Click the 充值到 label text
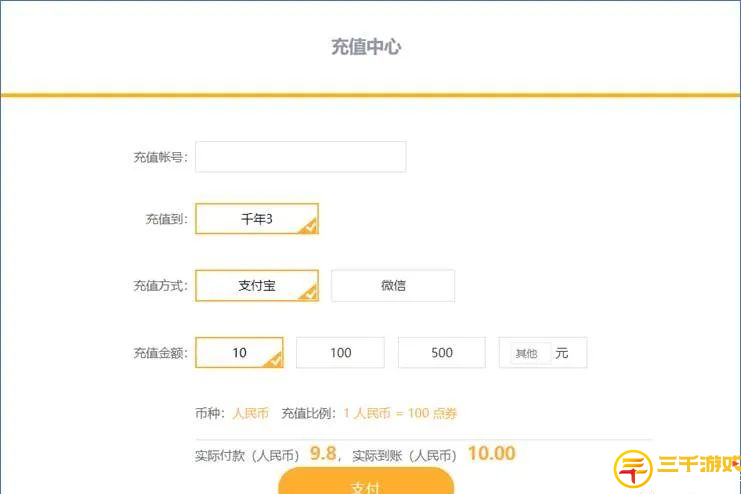This screenshot has width=747, height=494. [x=167, y=219]
